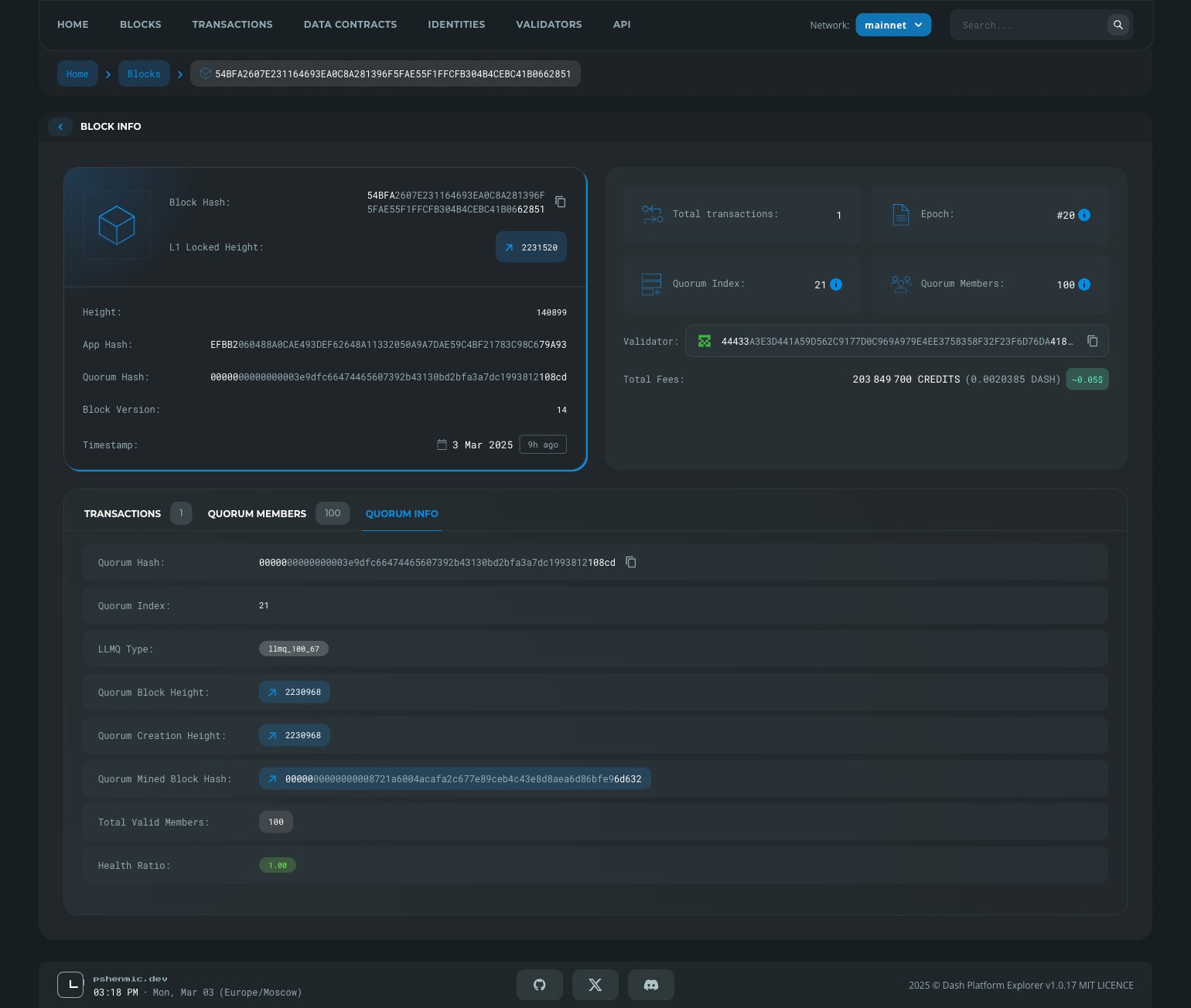
Task: Open the Discord footer link
Action: 650,985
